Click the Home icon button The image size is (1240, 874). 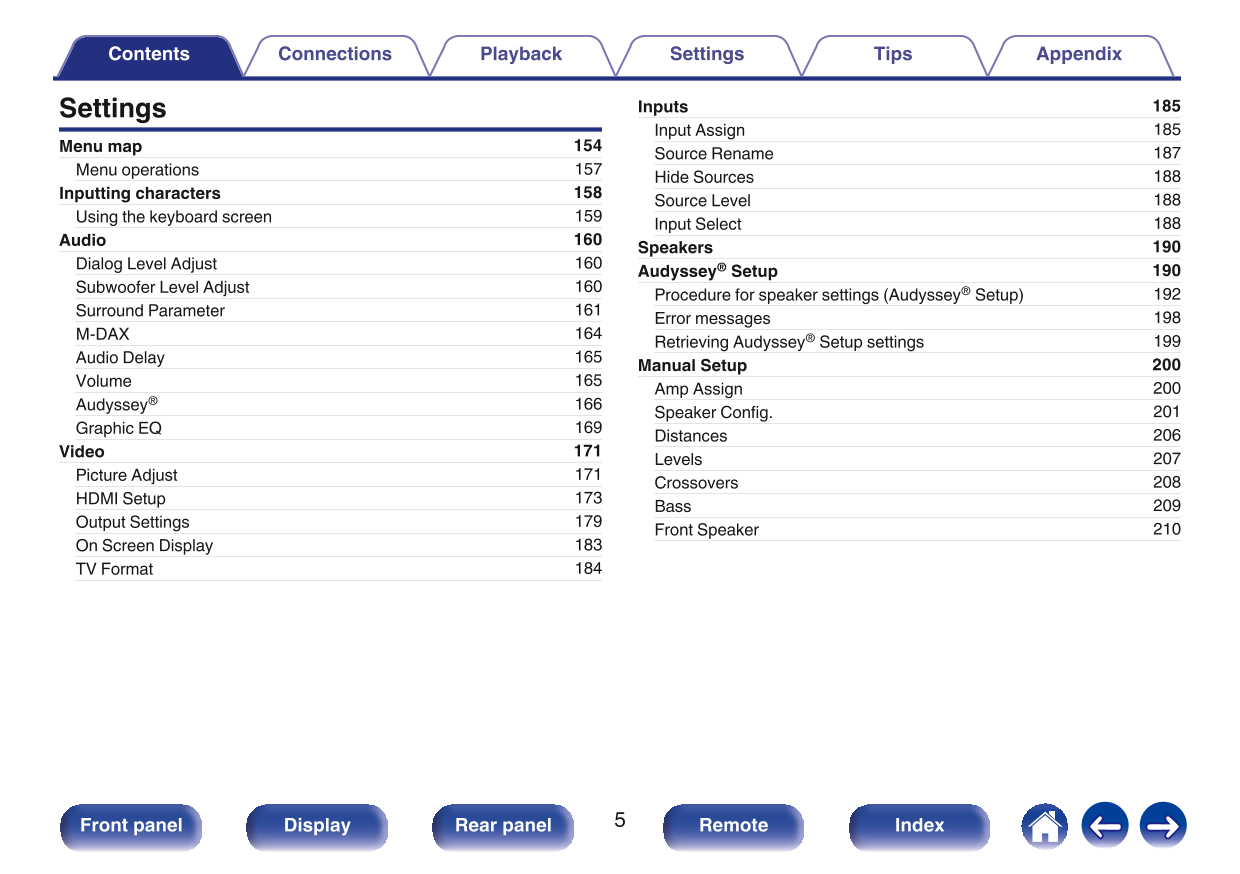(x=1044, y=826)
